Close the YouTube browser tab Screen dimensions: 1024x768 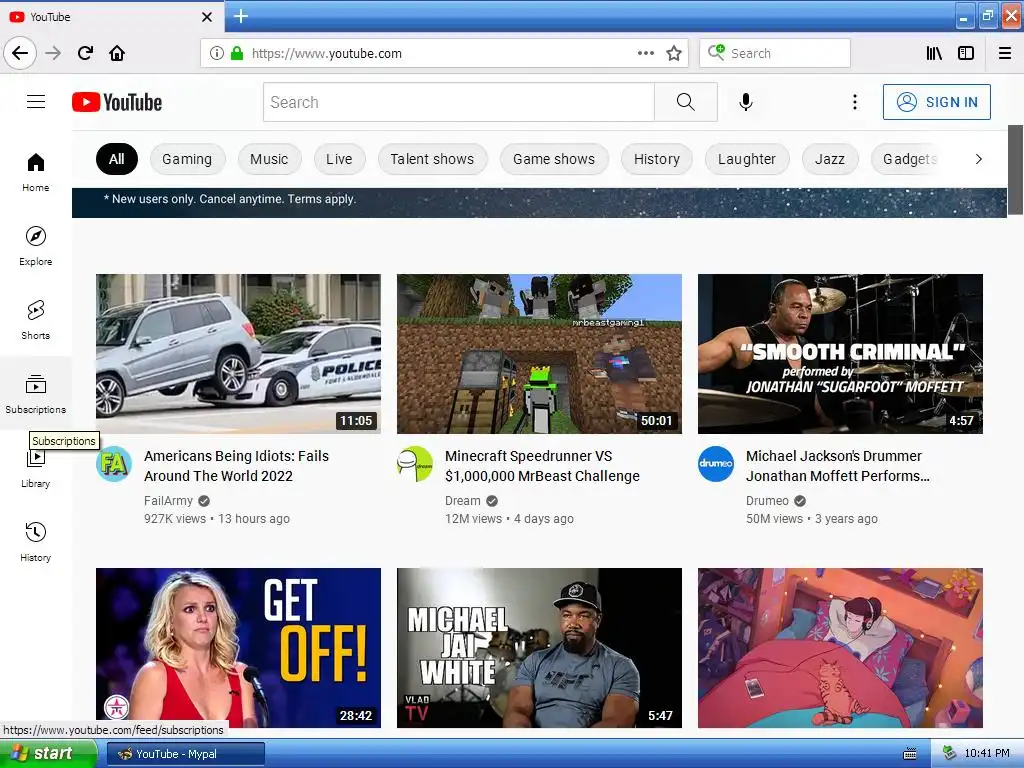pyautogui.click(x=206, y=17)
